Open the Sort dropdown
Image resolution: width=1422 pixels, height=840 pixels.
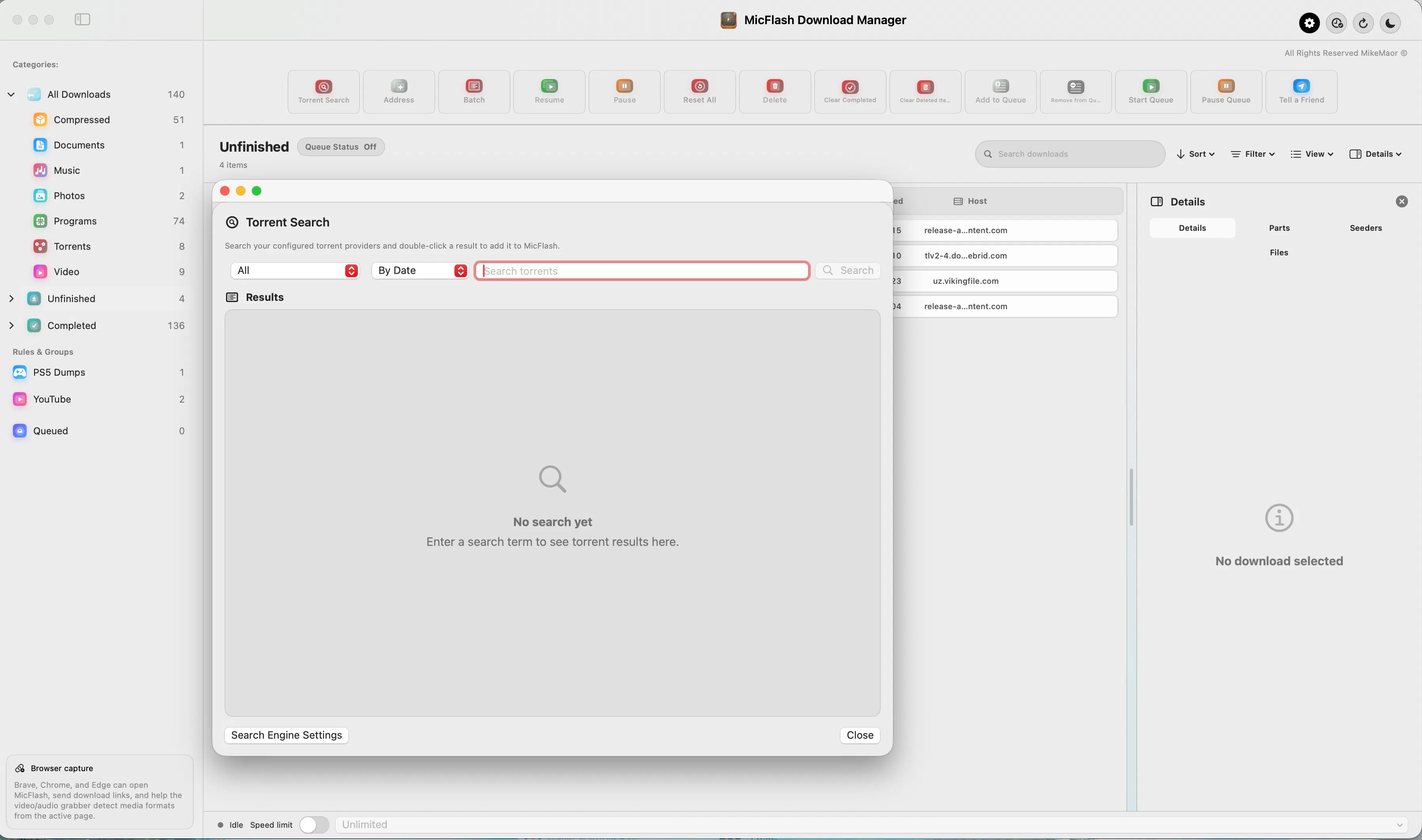pos(1196,154)
